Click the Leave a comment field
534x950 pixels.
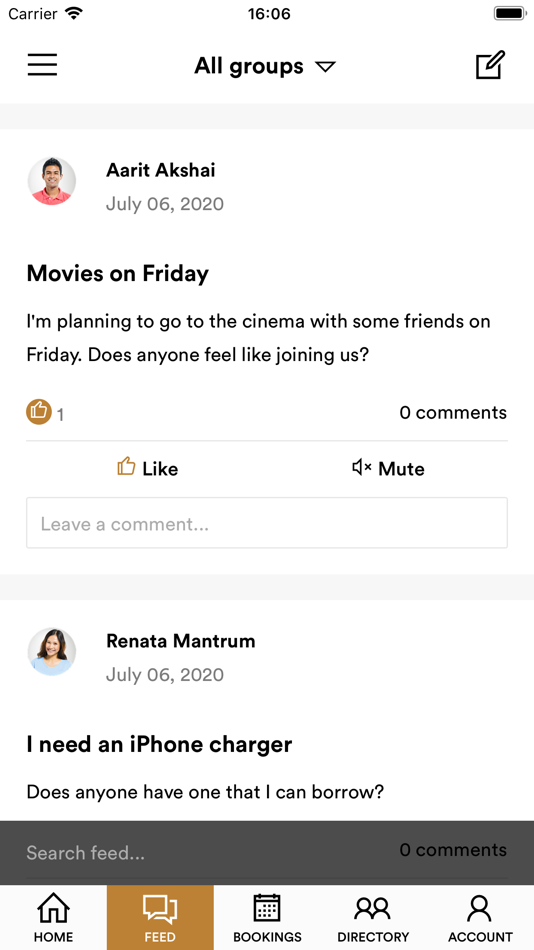(267, 523)
